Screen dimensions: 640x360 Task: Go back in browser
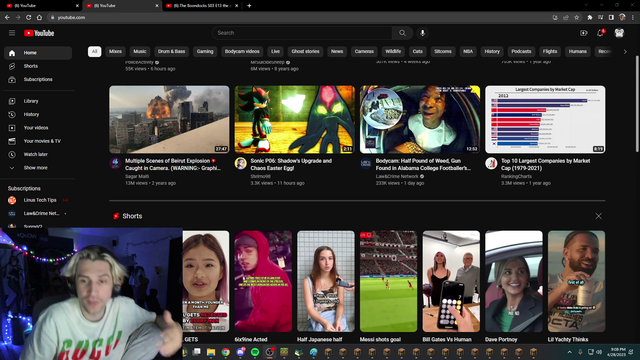tap(7, 18)
